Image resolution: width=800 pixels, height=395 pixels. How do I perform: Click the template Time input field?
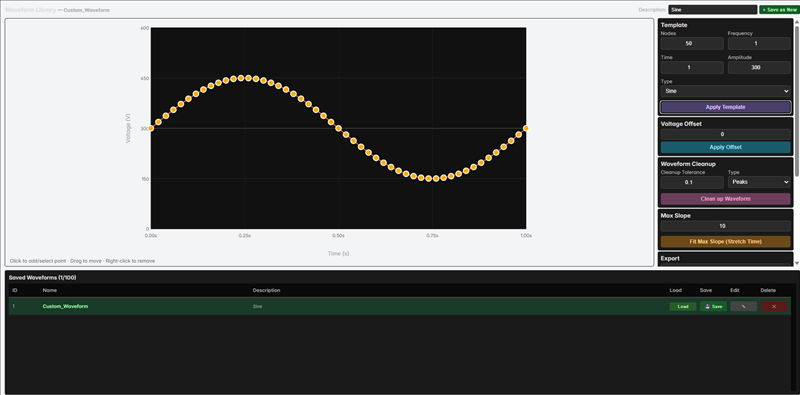point(692,67)
